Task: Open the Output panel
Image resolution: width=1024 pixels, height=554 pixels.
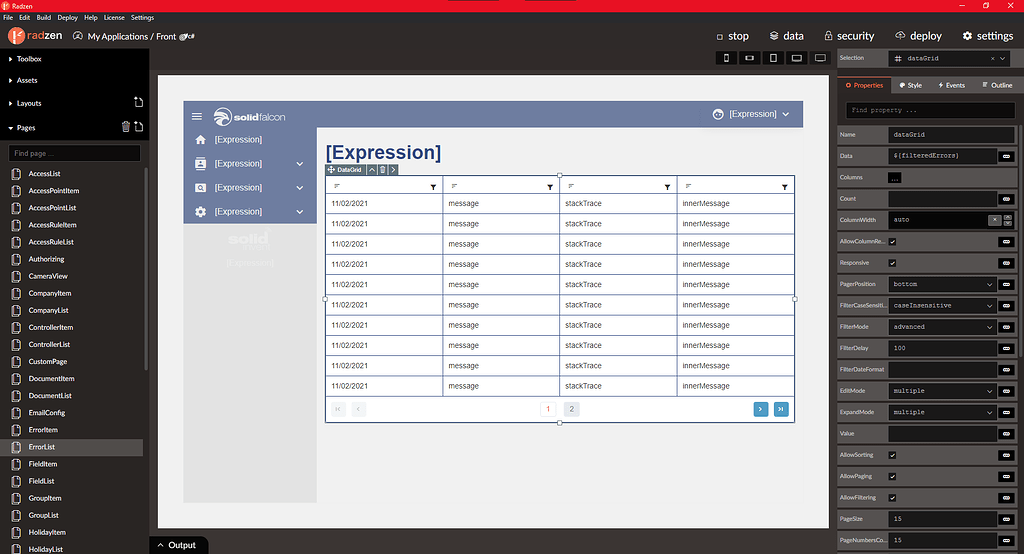Action: tap(177, 545)
